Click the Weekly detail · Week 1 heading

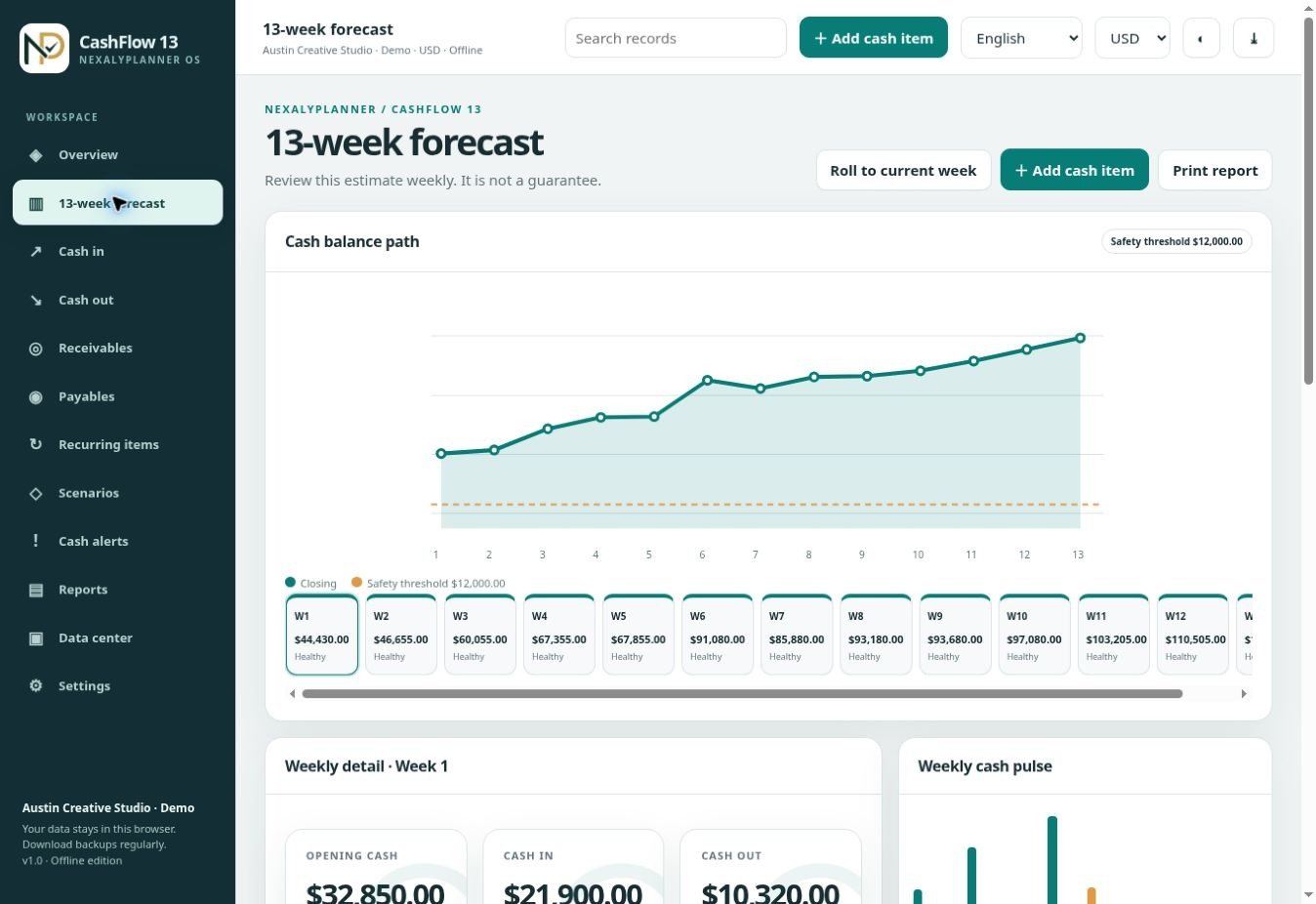click(x=366, y=766)
